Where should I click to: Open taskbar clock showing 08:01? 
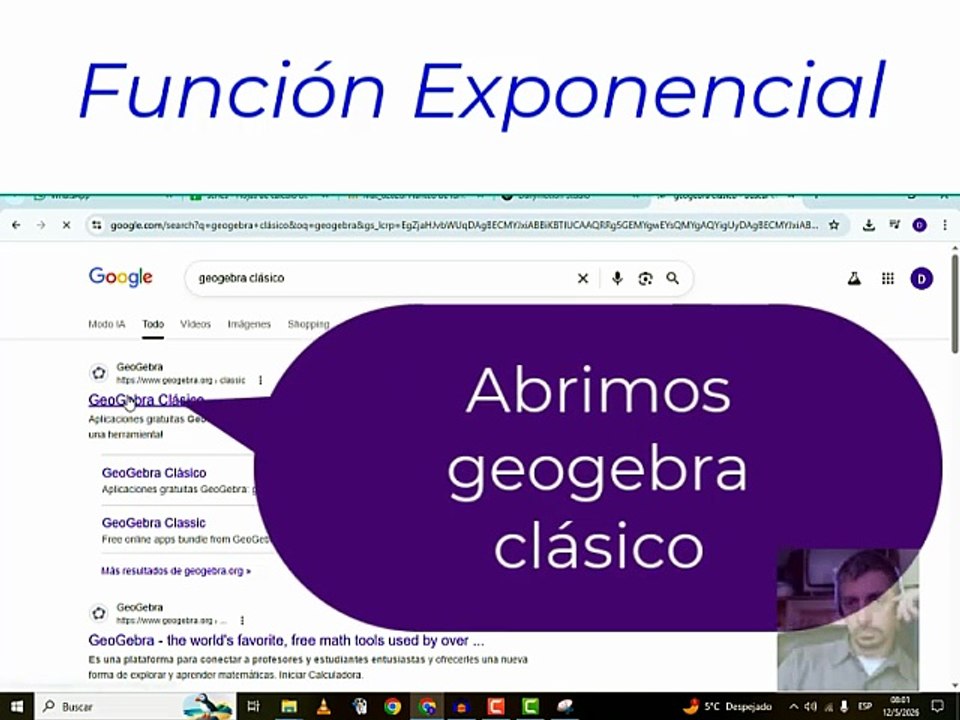(901, 707)
